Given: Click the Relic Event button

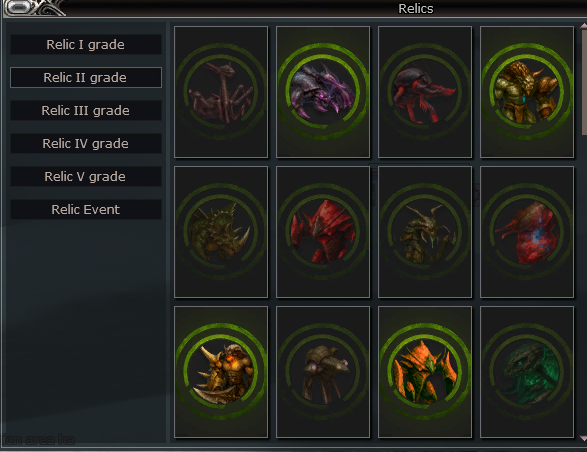Looking at the screenshot, I should click(x=86, y=209).
